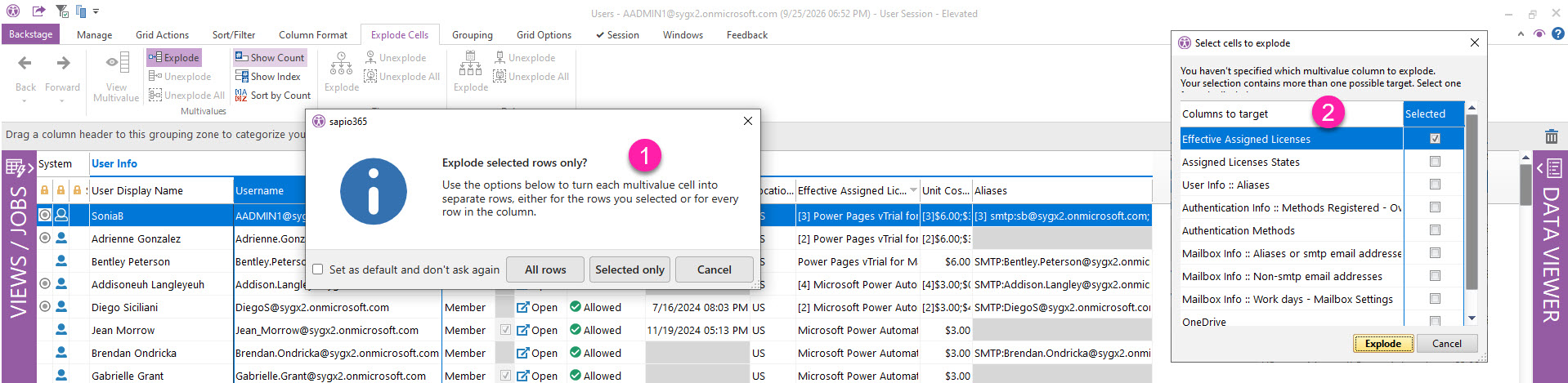The height and width of the screenshot is (383, 1568).
Task: Click Sort by Count in the ribbon
Action: 273,95
